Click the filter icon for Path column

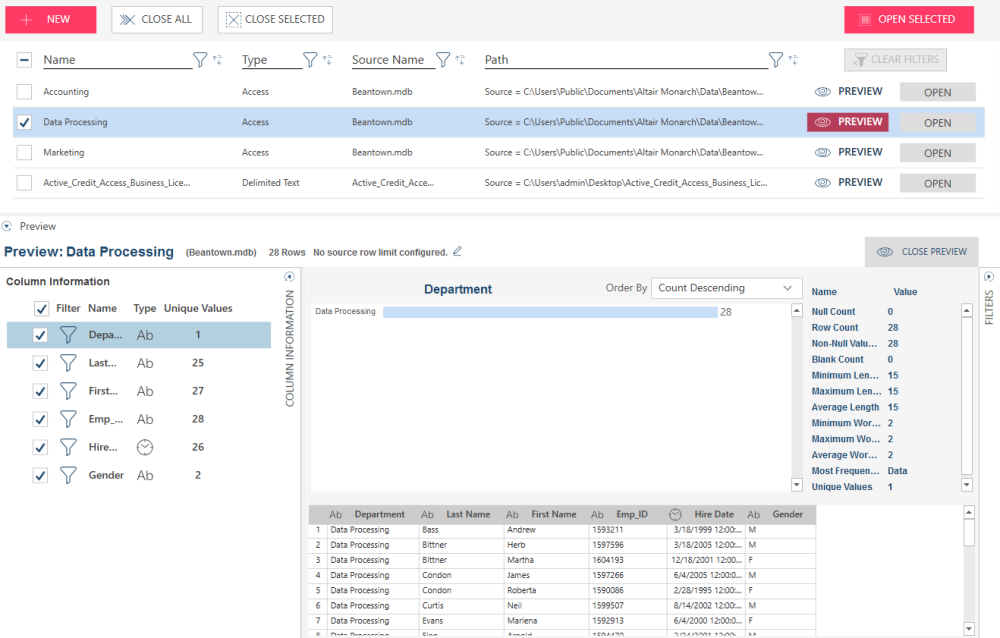pos(775,60)
